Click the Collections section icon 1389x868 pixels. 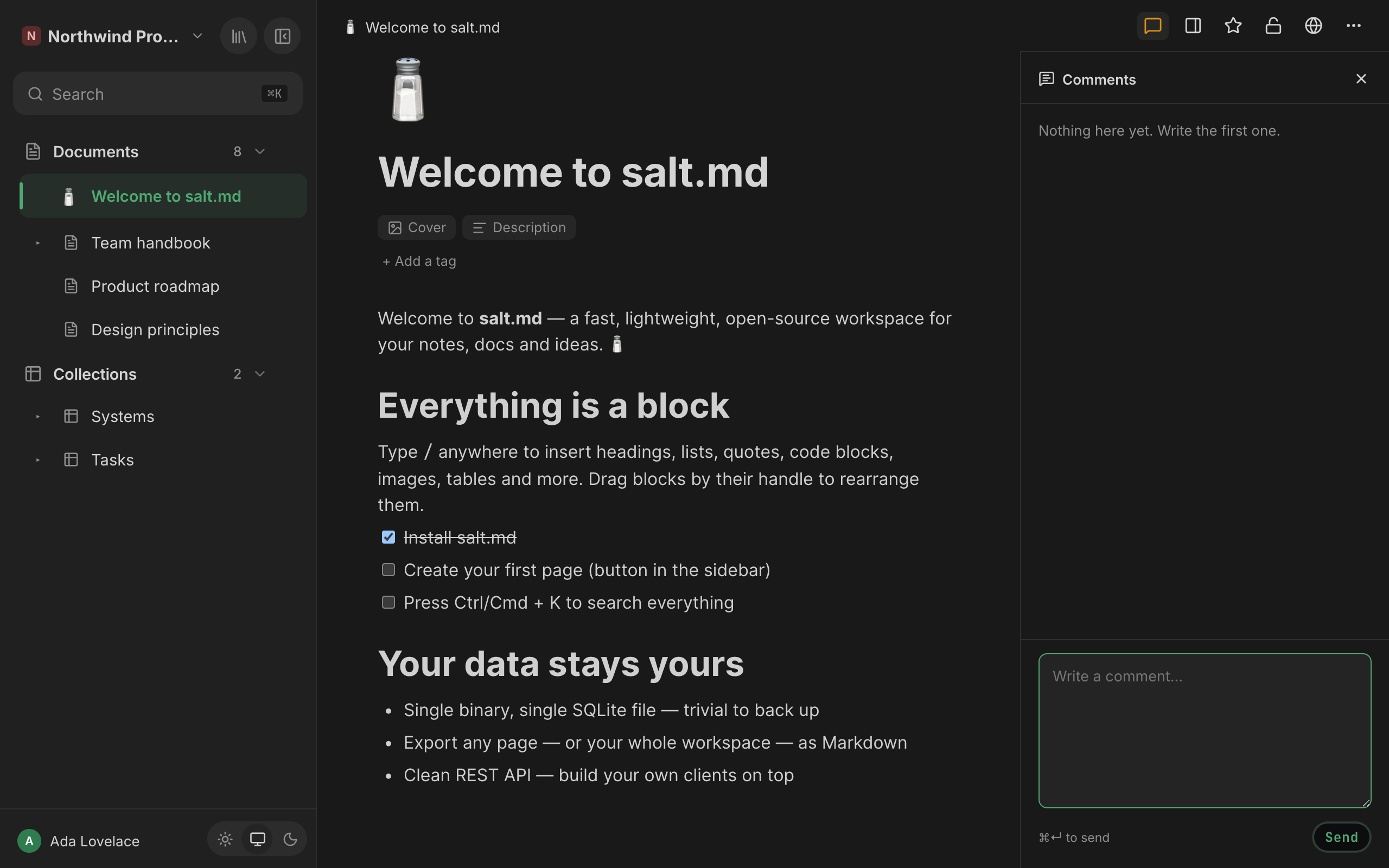(33, 374)
